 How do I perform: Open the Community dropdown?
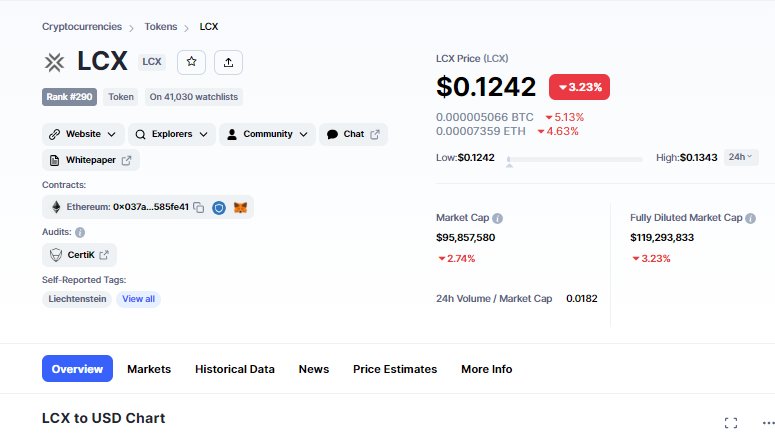[267, 134]
